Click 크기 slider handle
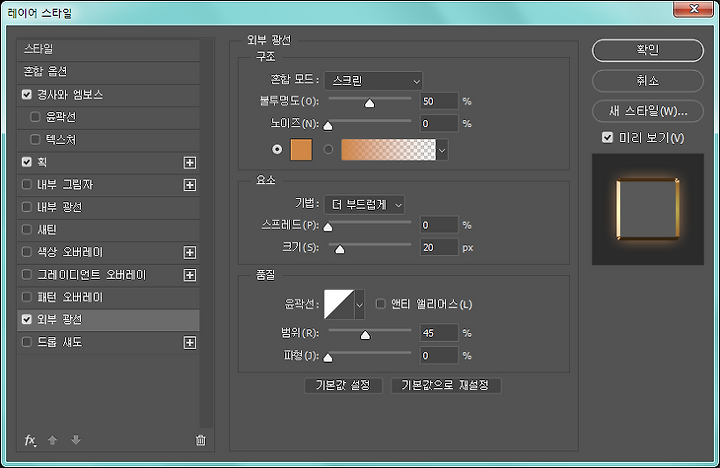Viewport: 720px width, 468px height. click(x=340, y=249)
